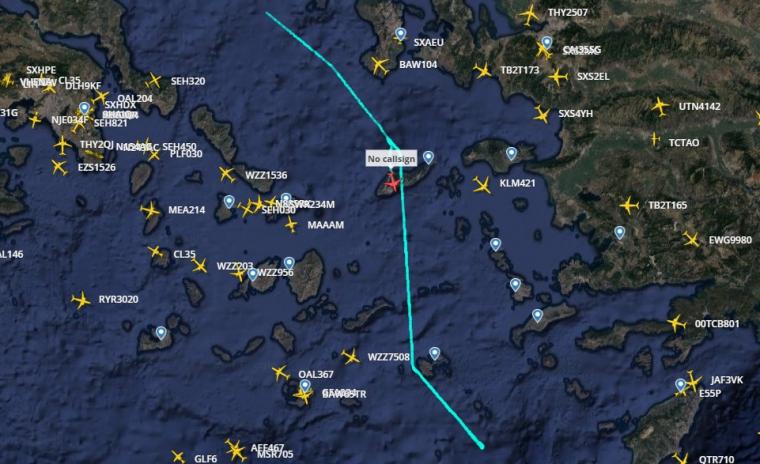Viewport: 760px width, 464px height.
Task: Select the red No callsign aircraft
Action: (392, 183)
